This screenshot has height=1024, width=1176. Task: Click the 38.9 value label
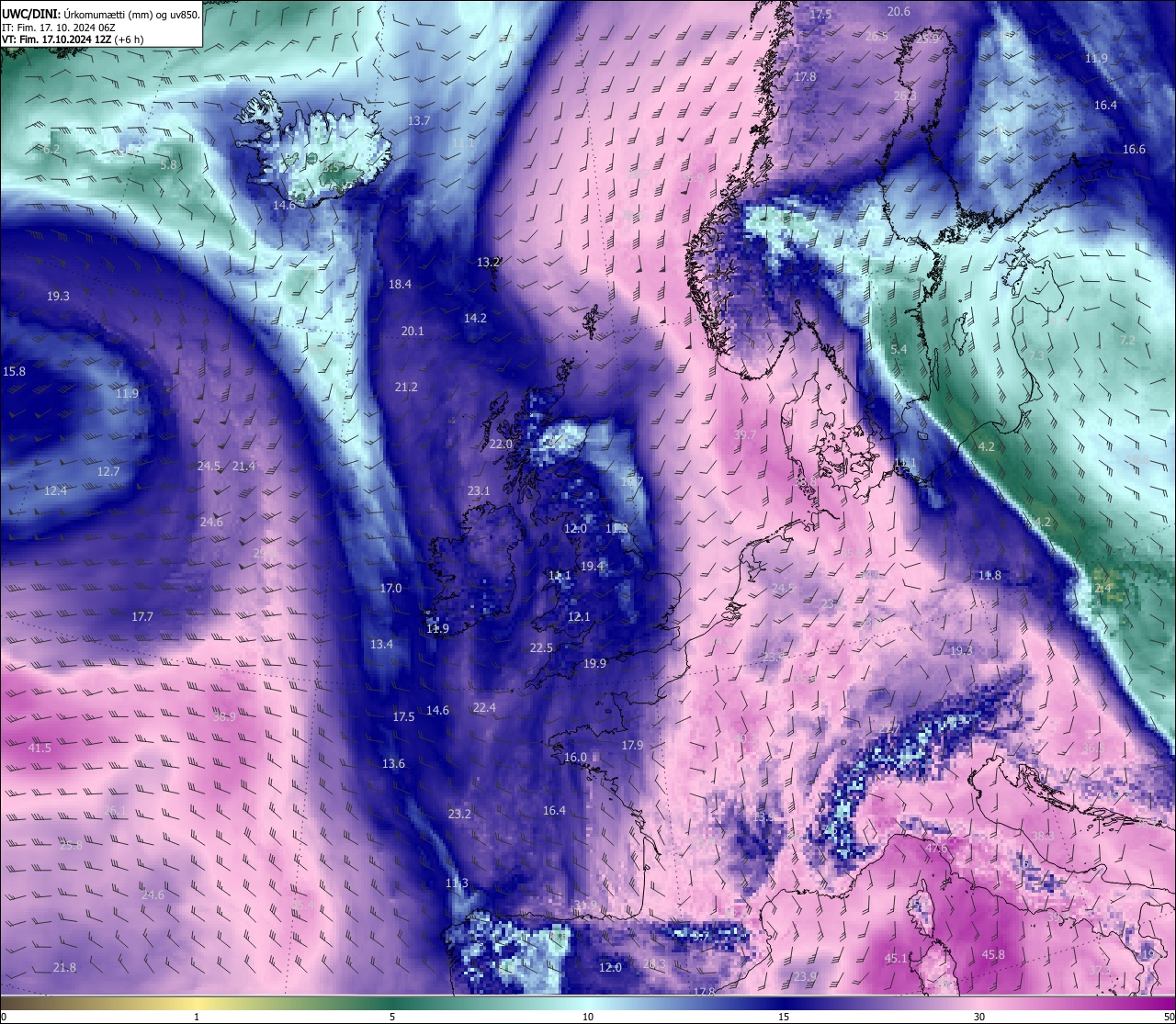coord(224,717)
